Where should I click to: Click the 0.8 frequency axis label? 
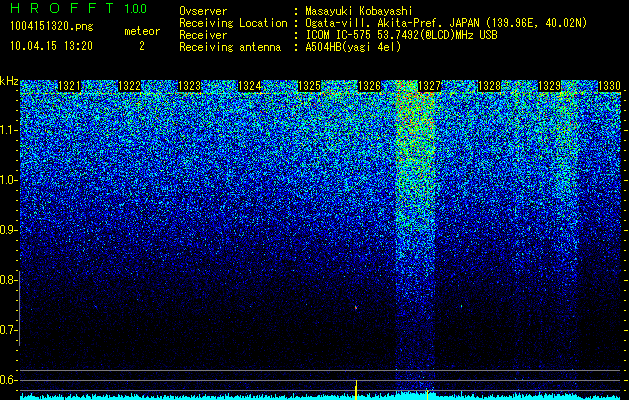click(x=8, y=280)
